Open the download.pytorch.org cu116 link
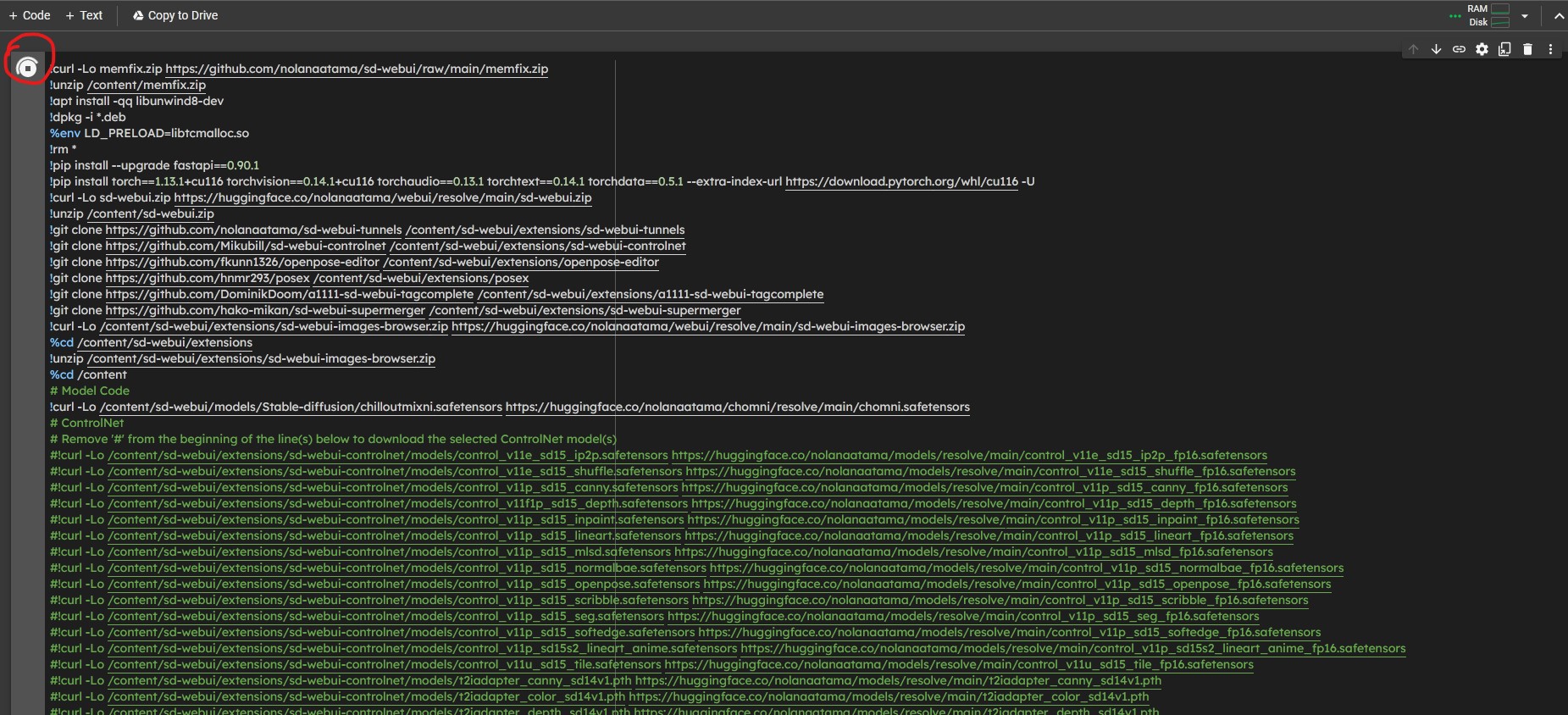This screenshot has width=1568, height=715. tap(901, 181)
